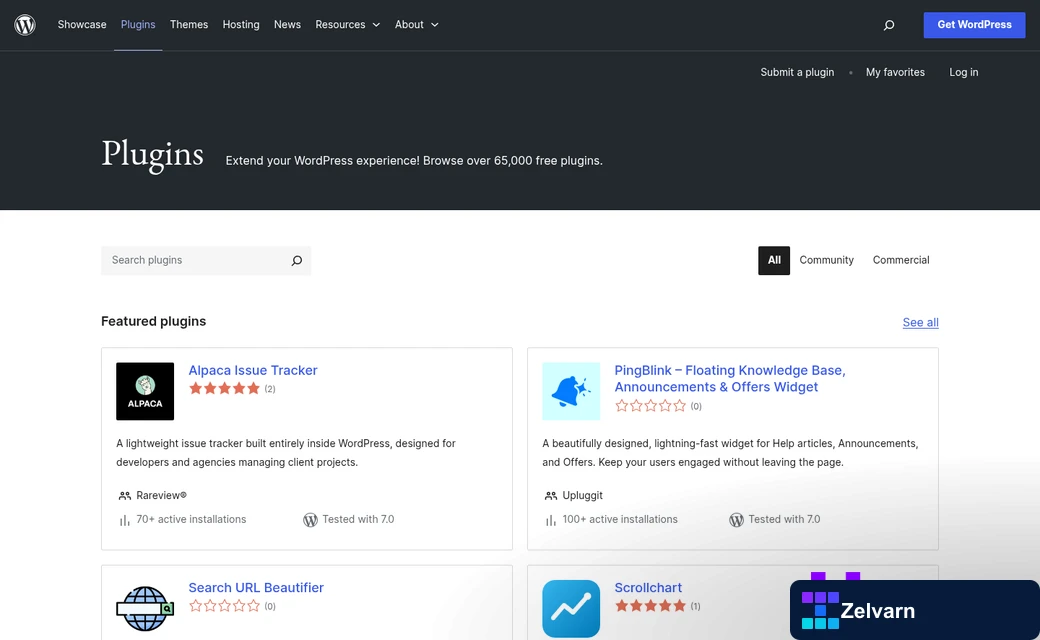Viewport: 1040px width, 640px height.
Task: Click WordPress icon beside PingBlink's Tested with 7.0
Action: coord(736,520)
